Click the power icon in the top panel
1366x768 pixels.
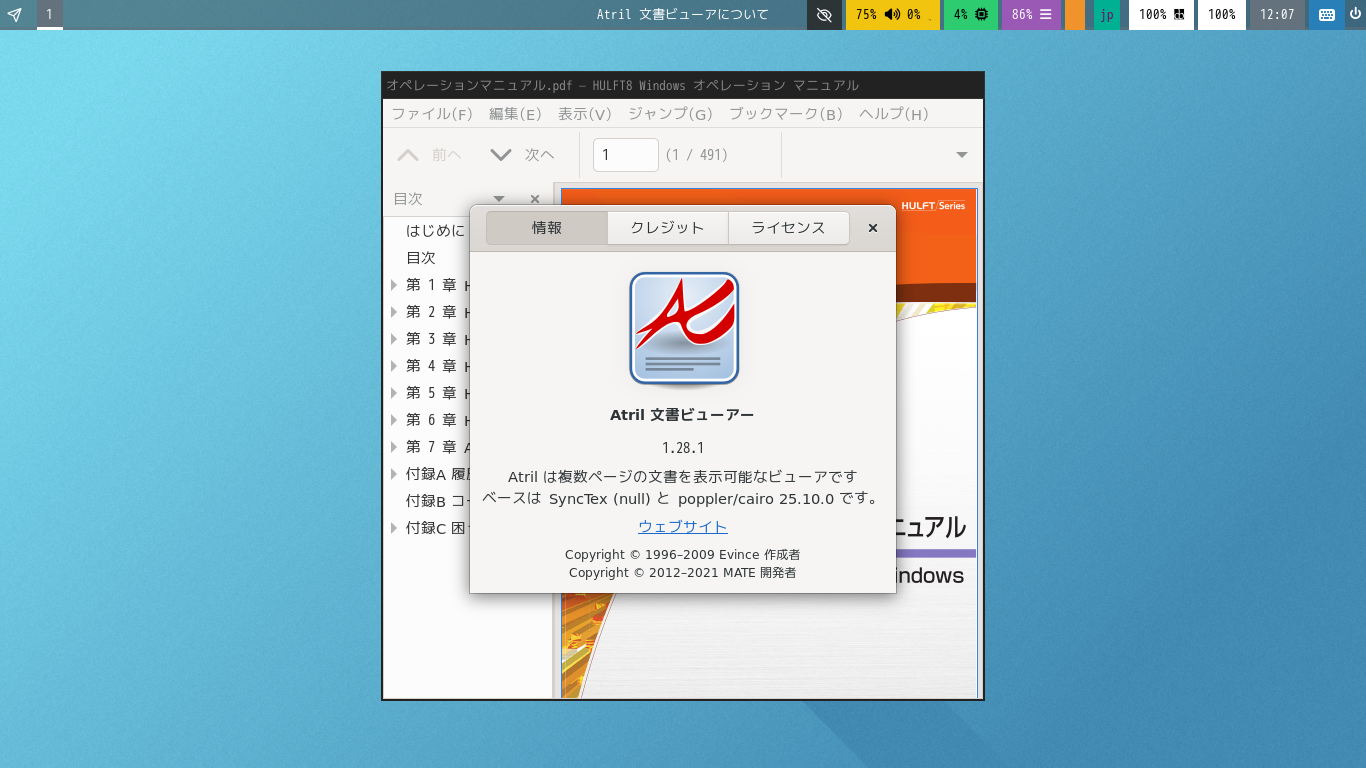coord(1355,14)
